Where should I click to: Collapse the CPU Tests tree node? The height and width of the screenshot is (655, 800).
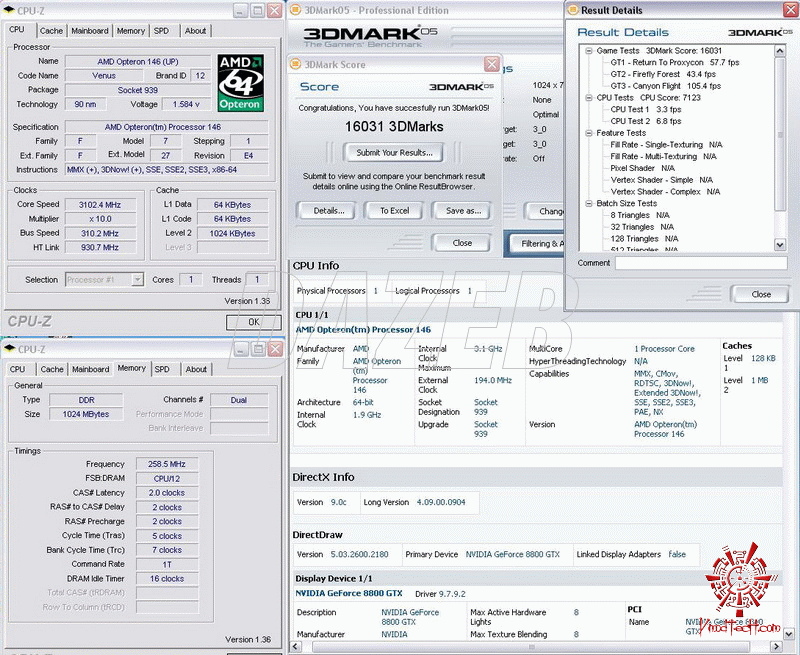588,97
